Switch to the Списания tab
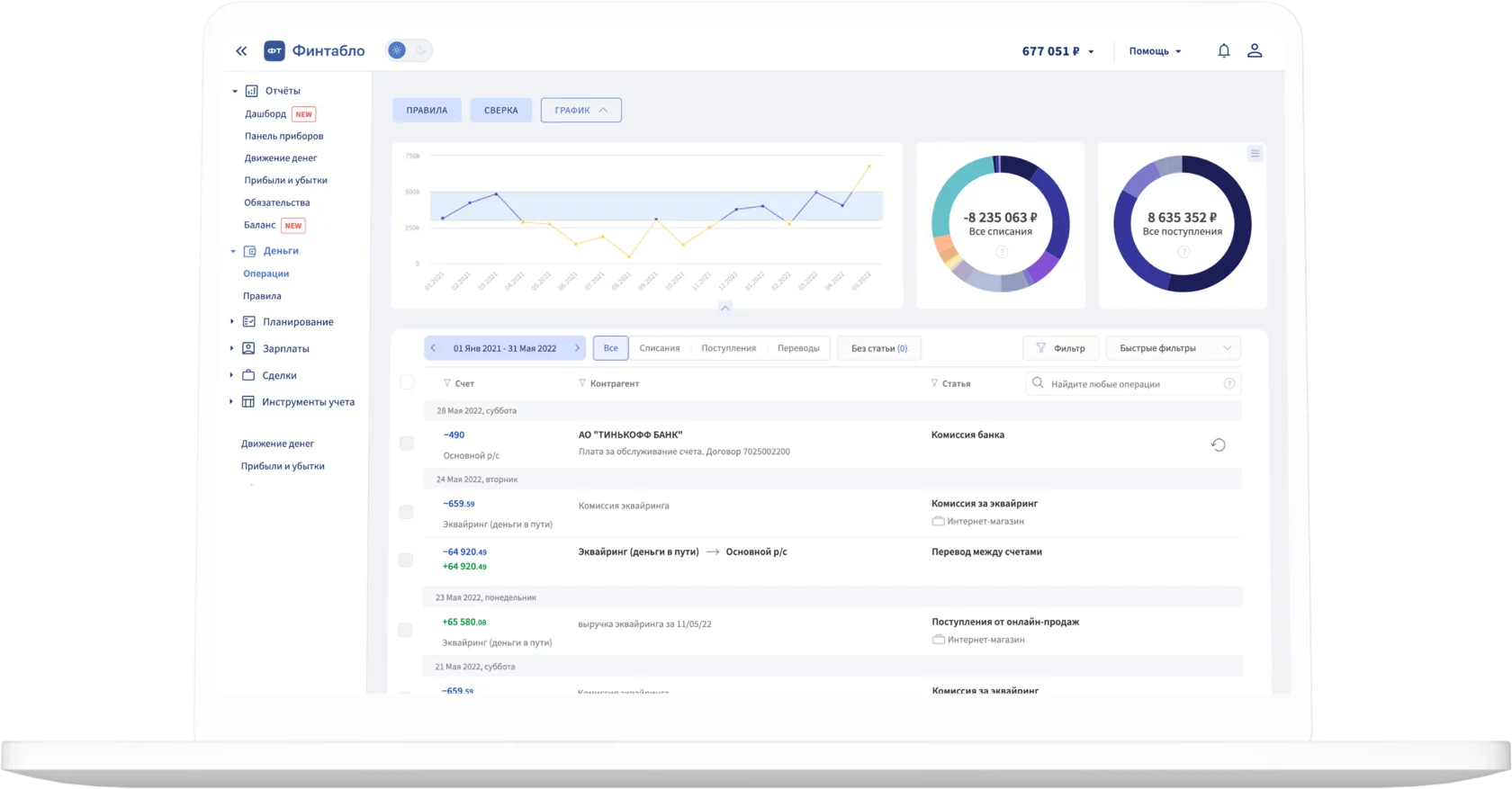This screenshot has height=789, width=1512. [x=659, y=348]
